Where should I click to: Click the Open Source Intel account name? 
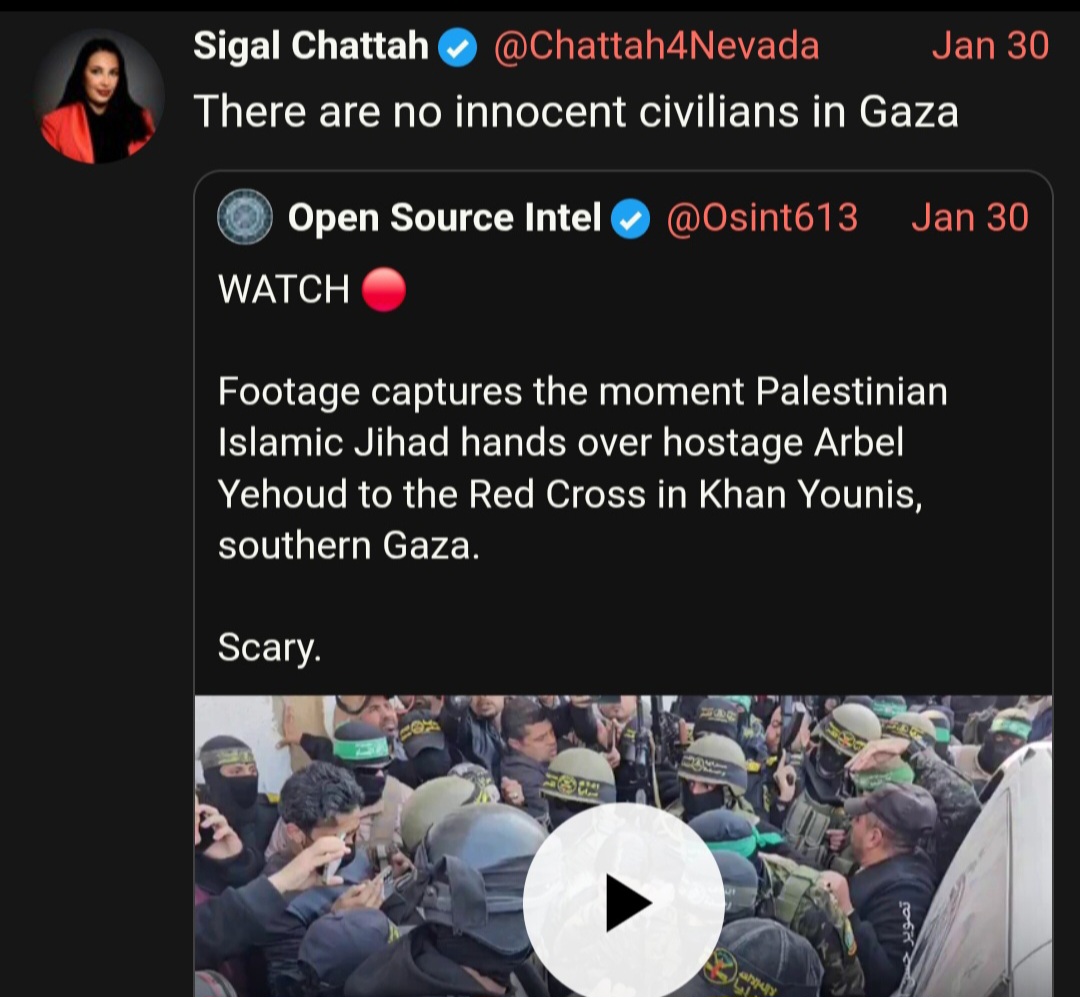coord(444,217)
